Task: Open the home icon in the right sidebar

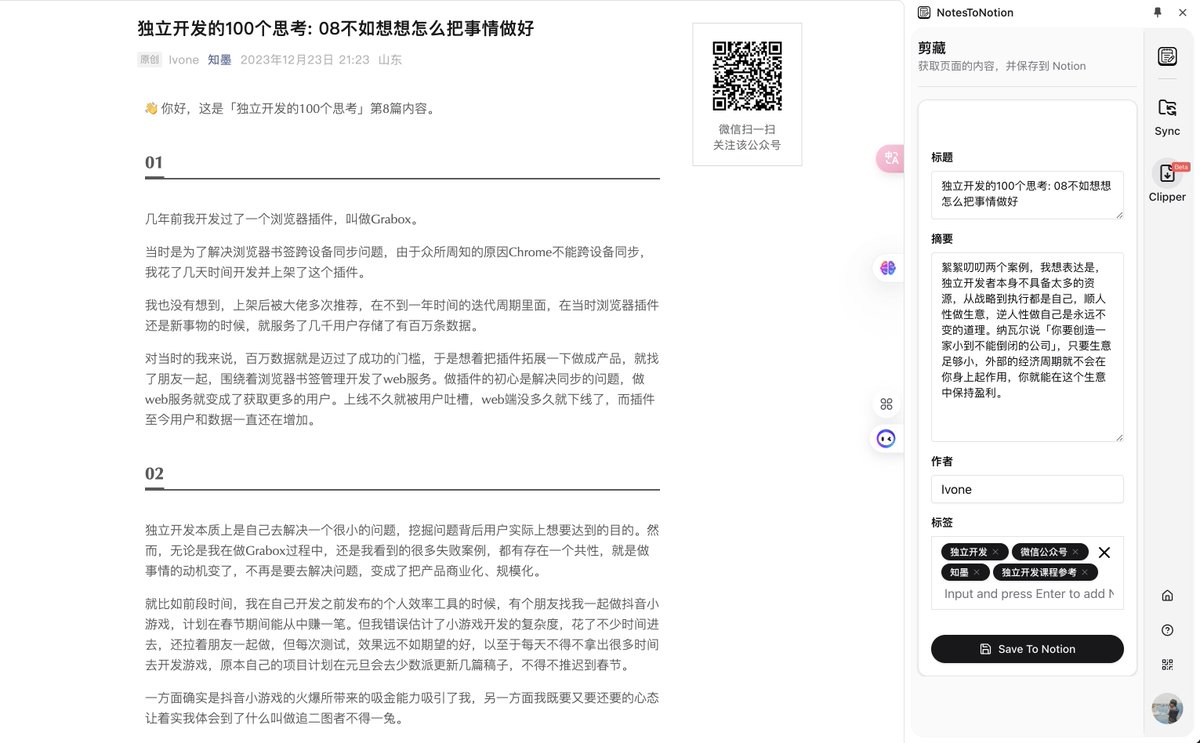Action: click(x=1166, y=594)
